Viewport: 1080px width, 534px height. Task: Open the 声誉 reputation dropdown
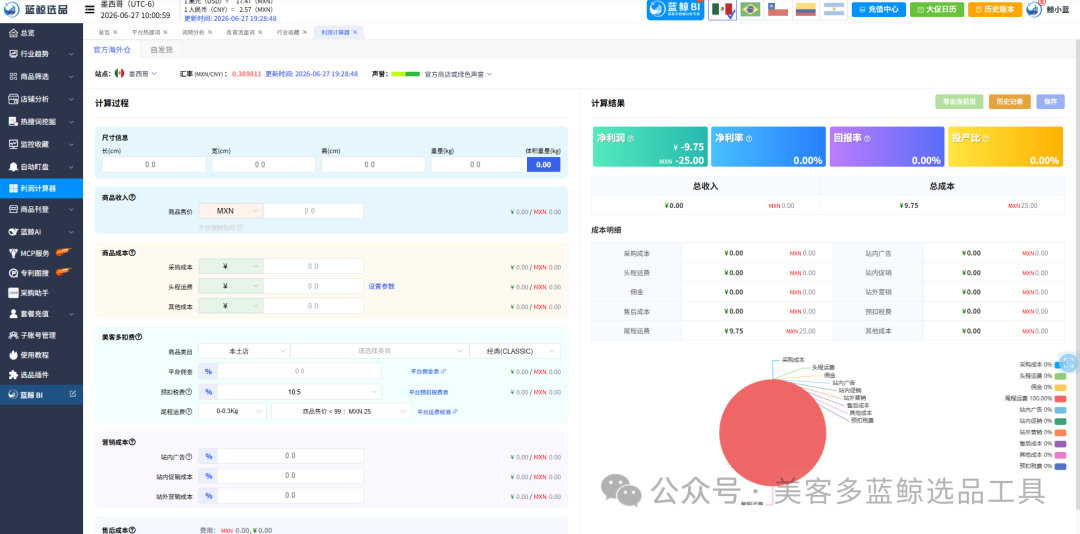(x=442, y=74)
